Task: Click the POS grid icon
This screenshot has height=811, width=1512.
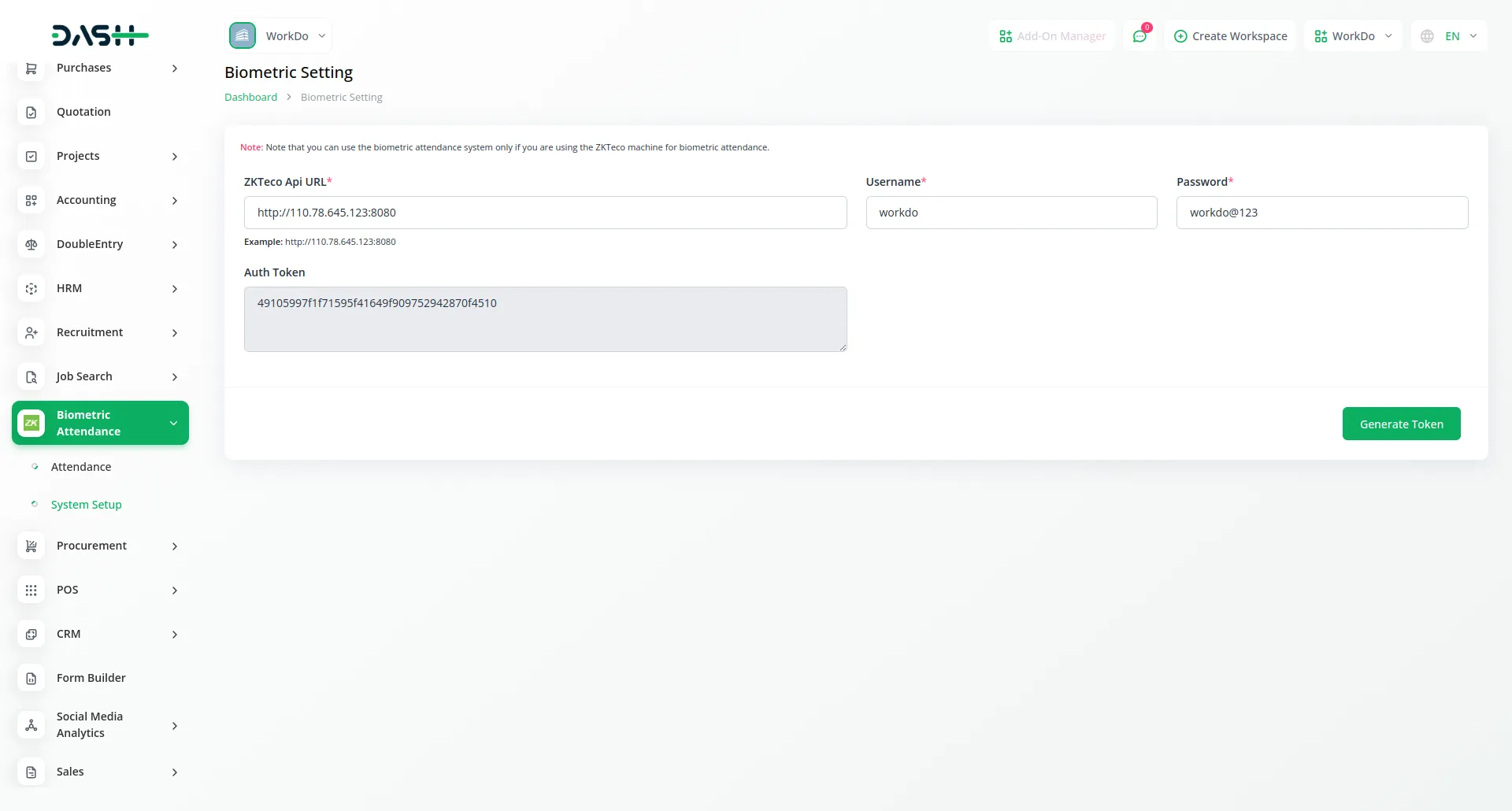Action: pyautogui.click(x=31, y=591)
